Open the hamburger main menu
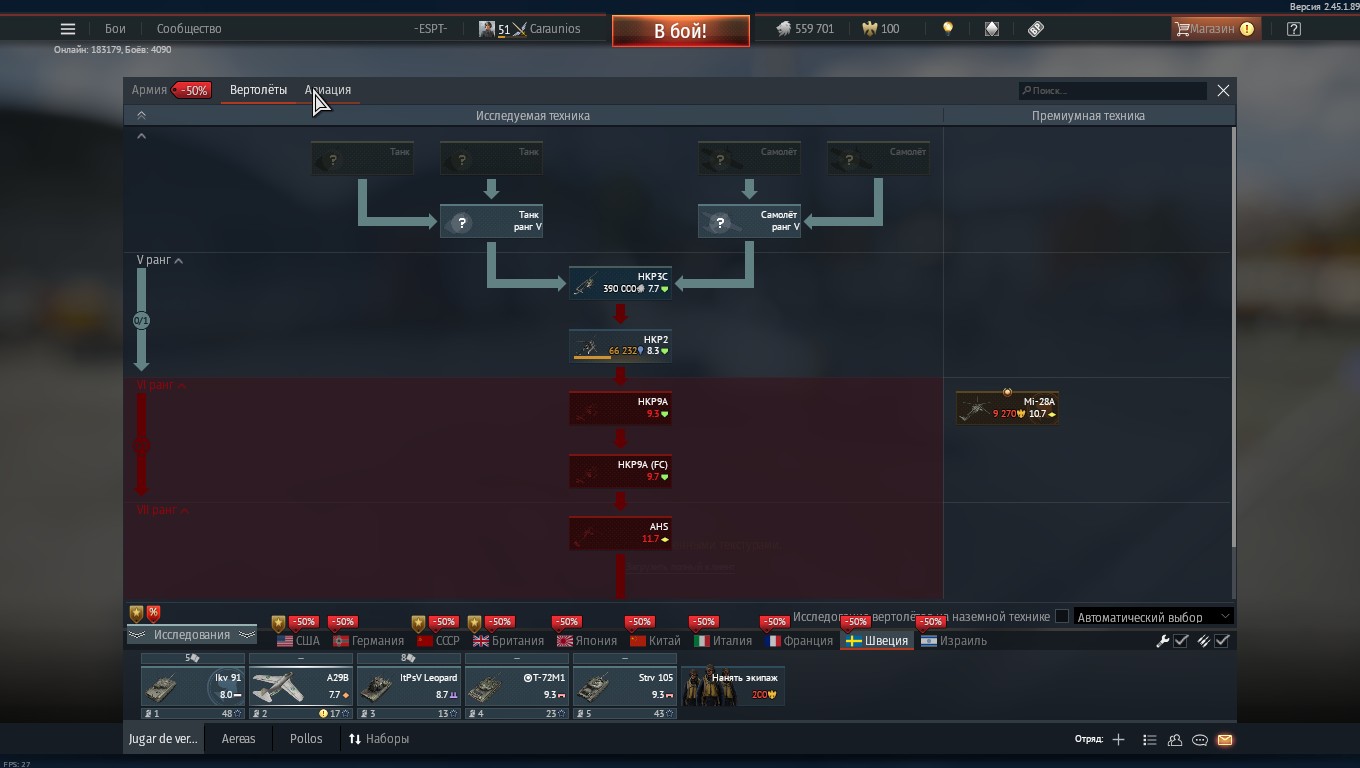Image resolution: width=1360 pixels, height=768 pixels. tap(68, 29)
